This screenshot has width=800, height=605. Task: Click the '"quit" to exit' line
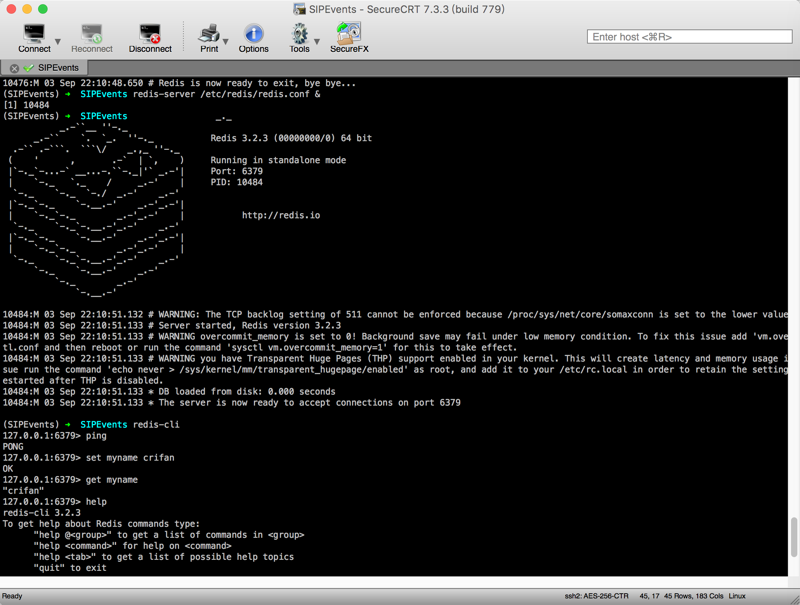[x=70, y=568]
